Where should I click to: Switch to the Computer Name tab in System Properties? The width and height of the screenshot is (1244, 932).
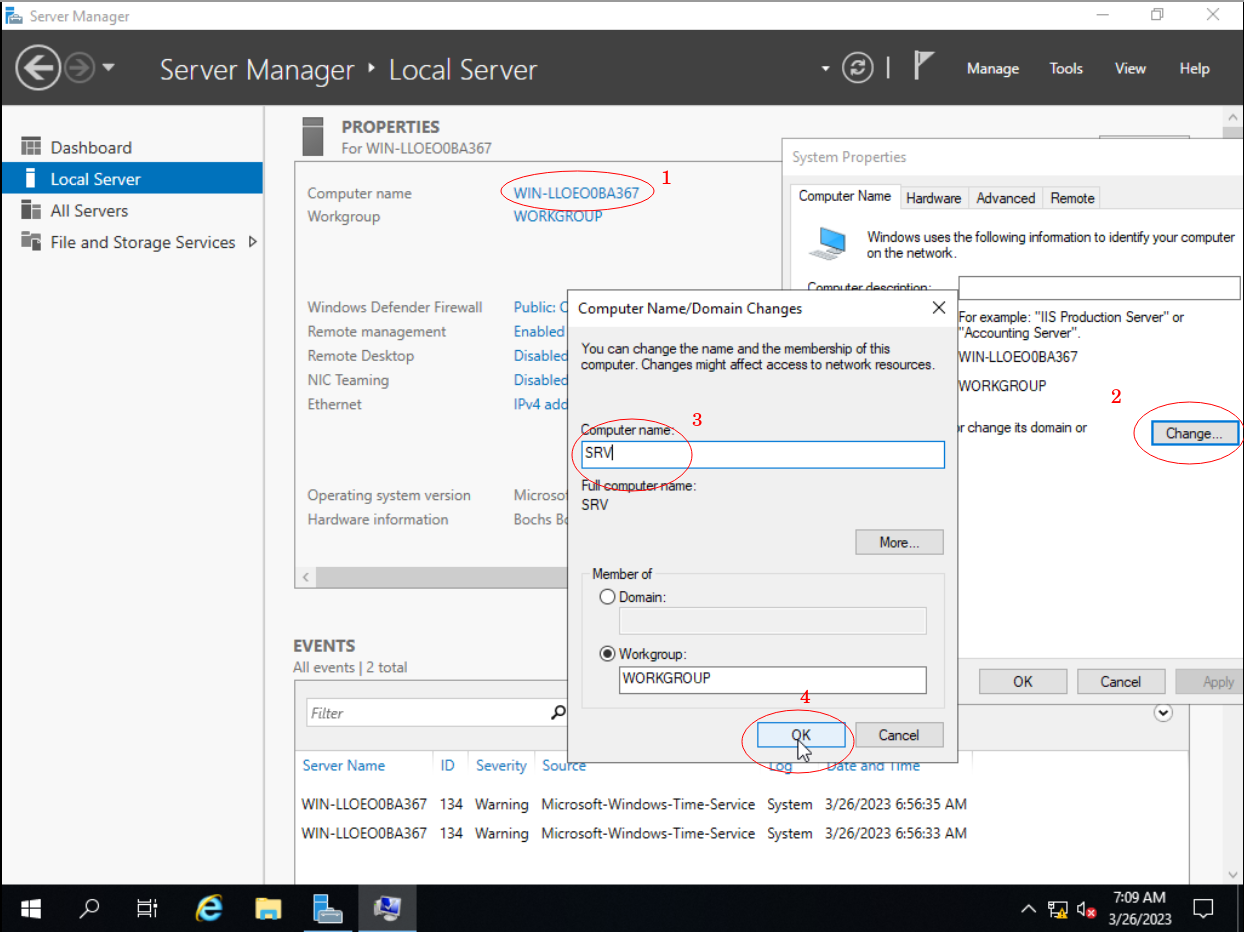coord(845,196)
